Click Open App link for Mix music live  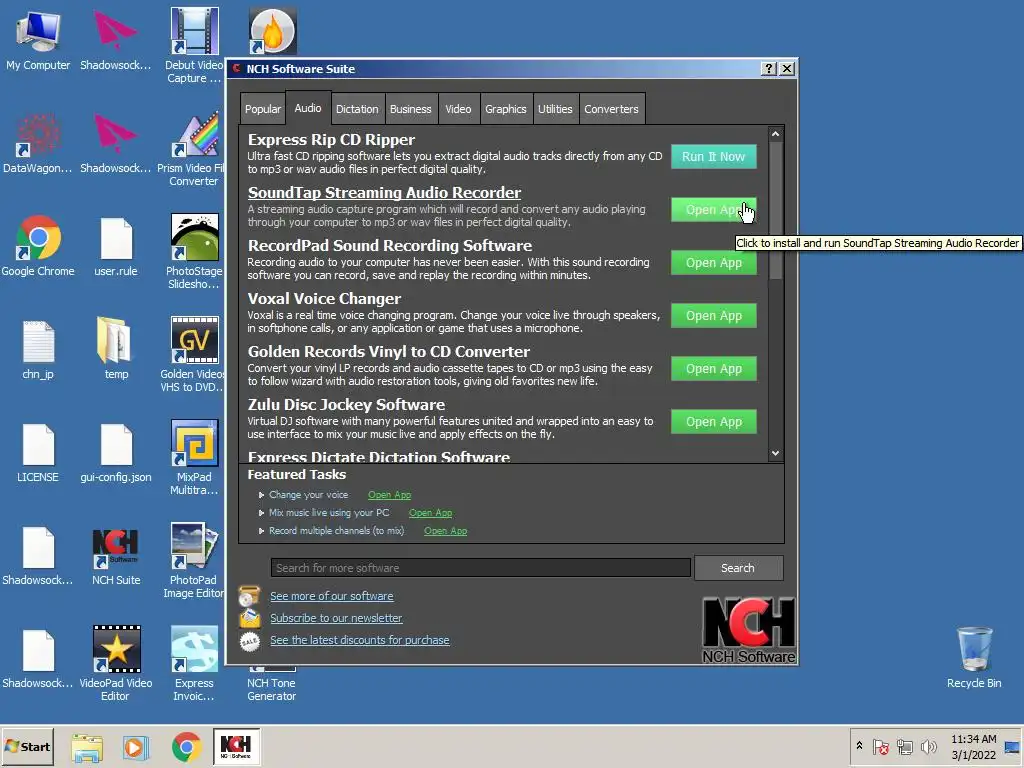point(430,513)
